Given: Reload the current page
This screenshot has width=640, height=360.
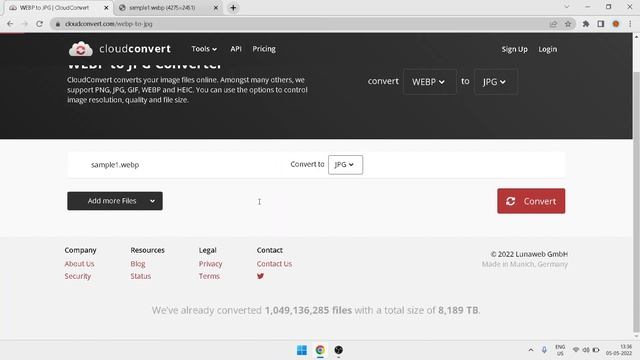Looking at the screenshot, I should pos(39,24).
